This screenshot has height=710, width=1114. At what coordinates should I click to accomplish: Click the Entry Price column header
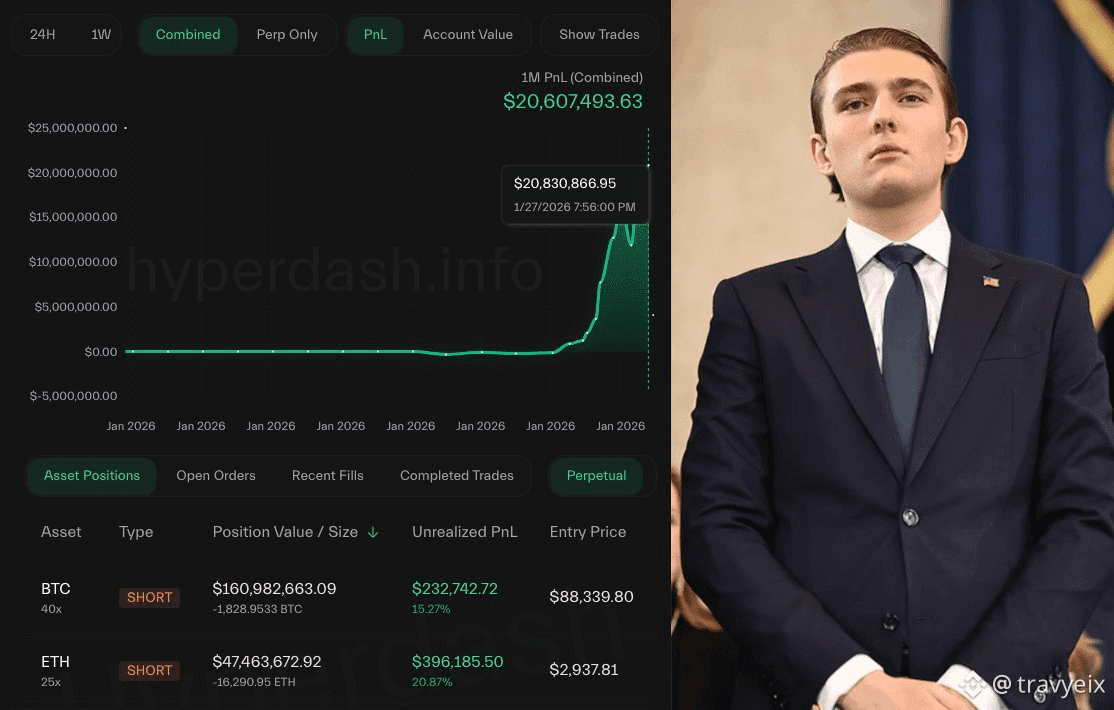click(x=588, y=532)
